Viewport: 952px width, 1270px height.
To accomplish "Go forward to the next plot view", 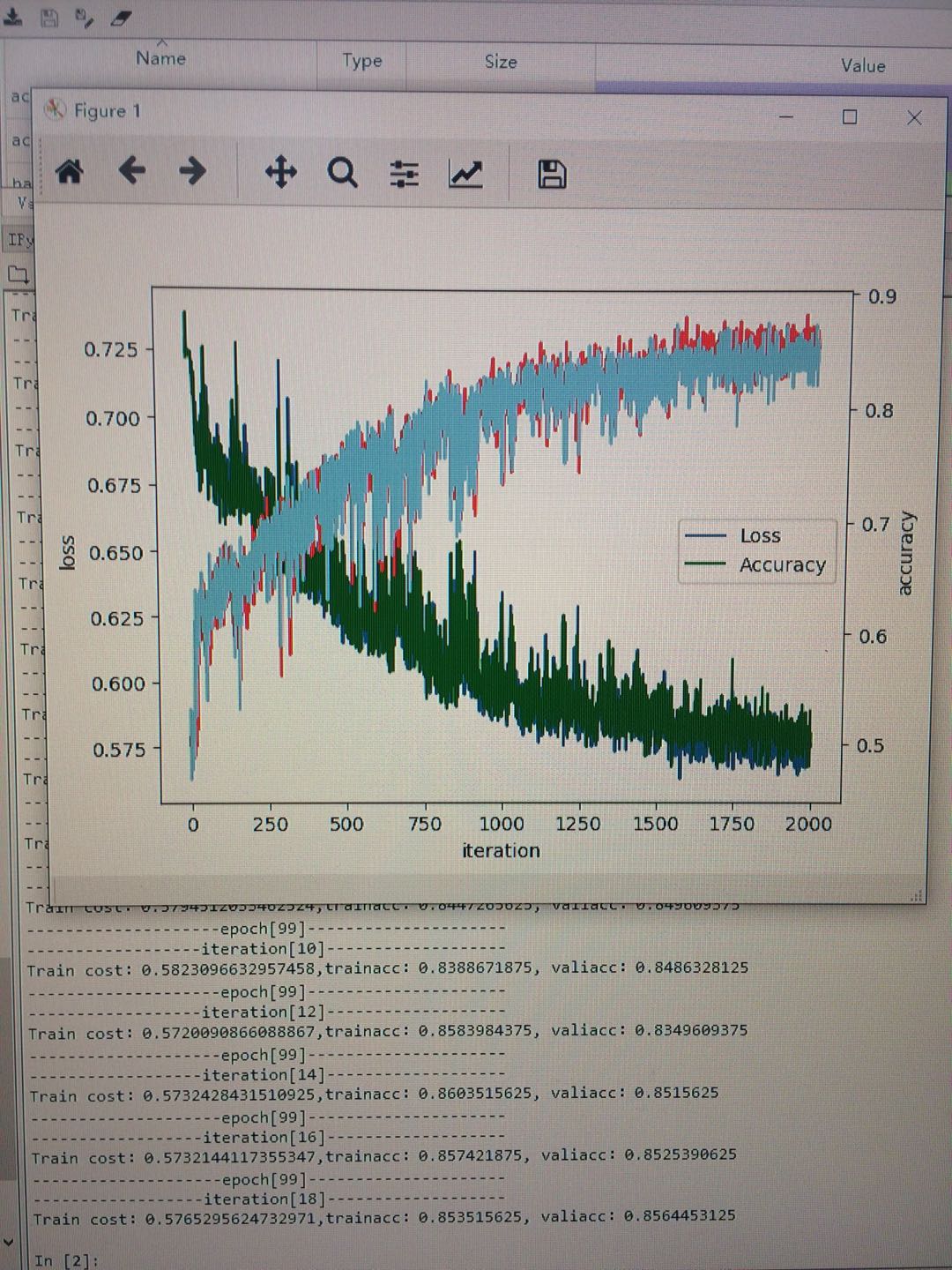I will [192, 172].
